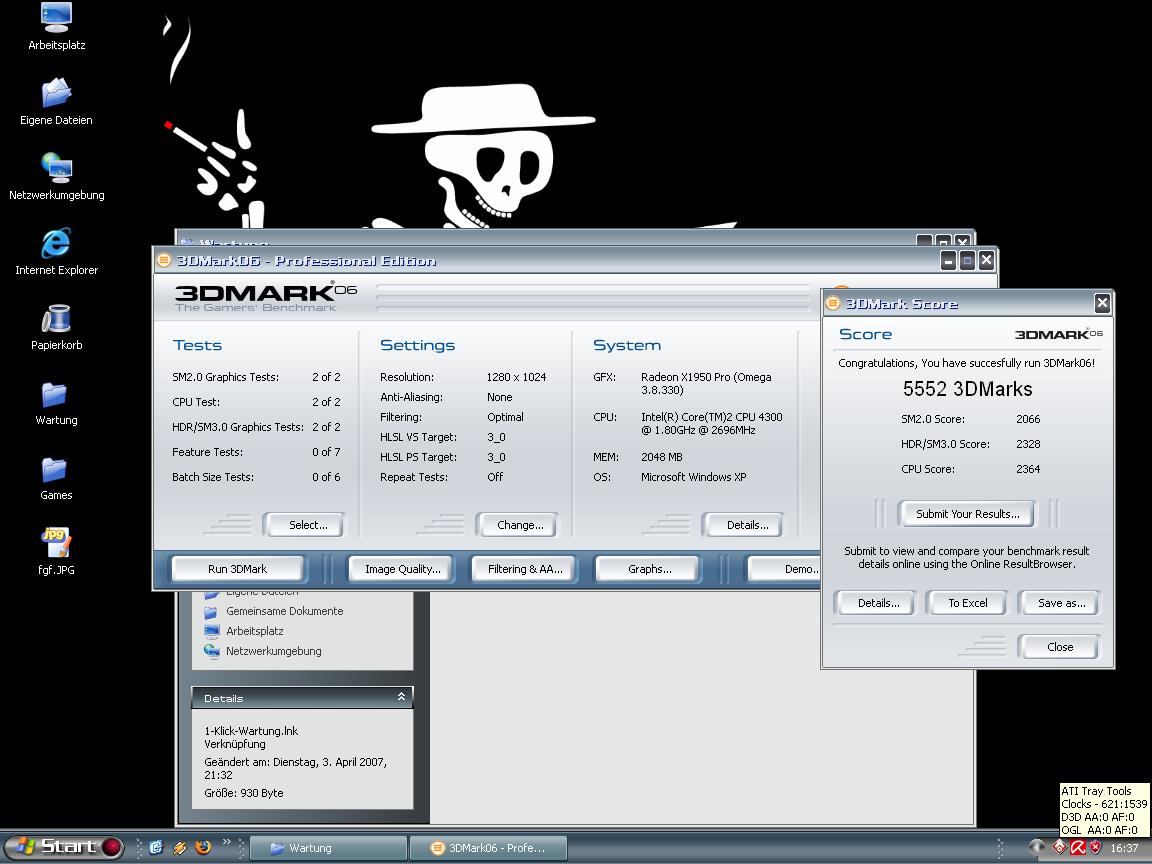This screenshot has height=864, width=1152.
Task: Open Arbeitsplatz link in Wartung sidebar
Action: 254,630
